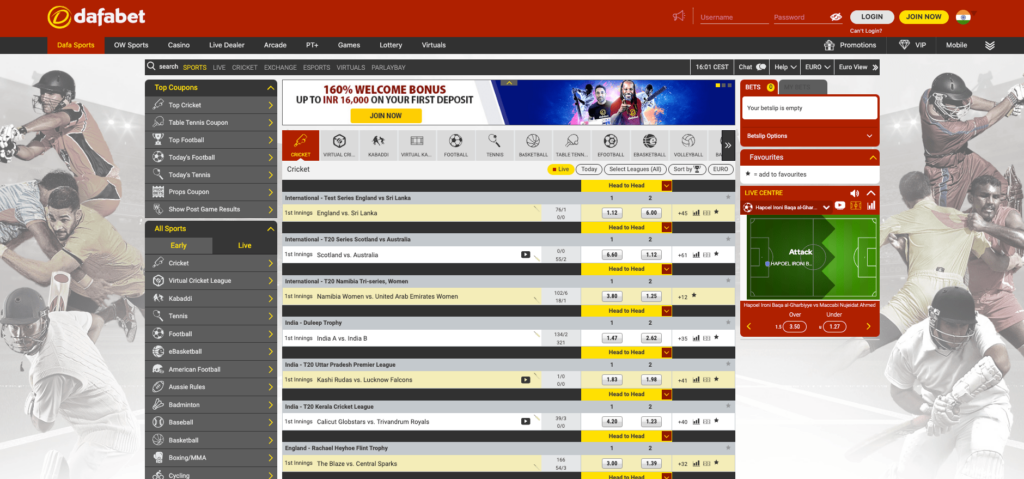The height and width of the screenshot is (479, 1024).
Task: Click the dafabet logo
Action: pyautogui.click(x=96, y=17)
